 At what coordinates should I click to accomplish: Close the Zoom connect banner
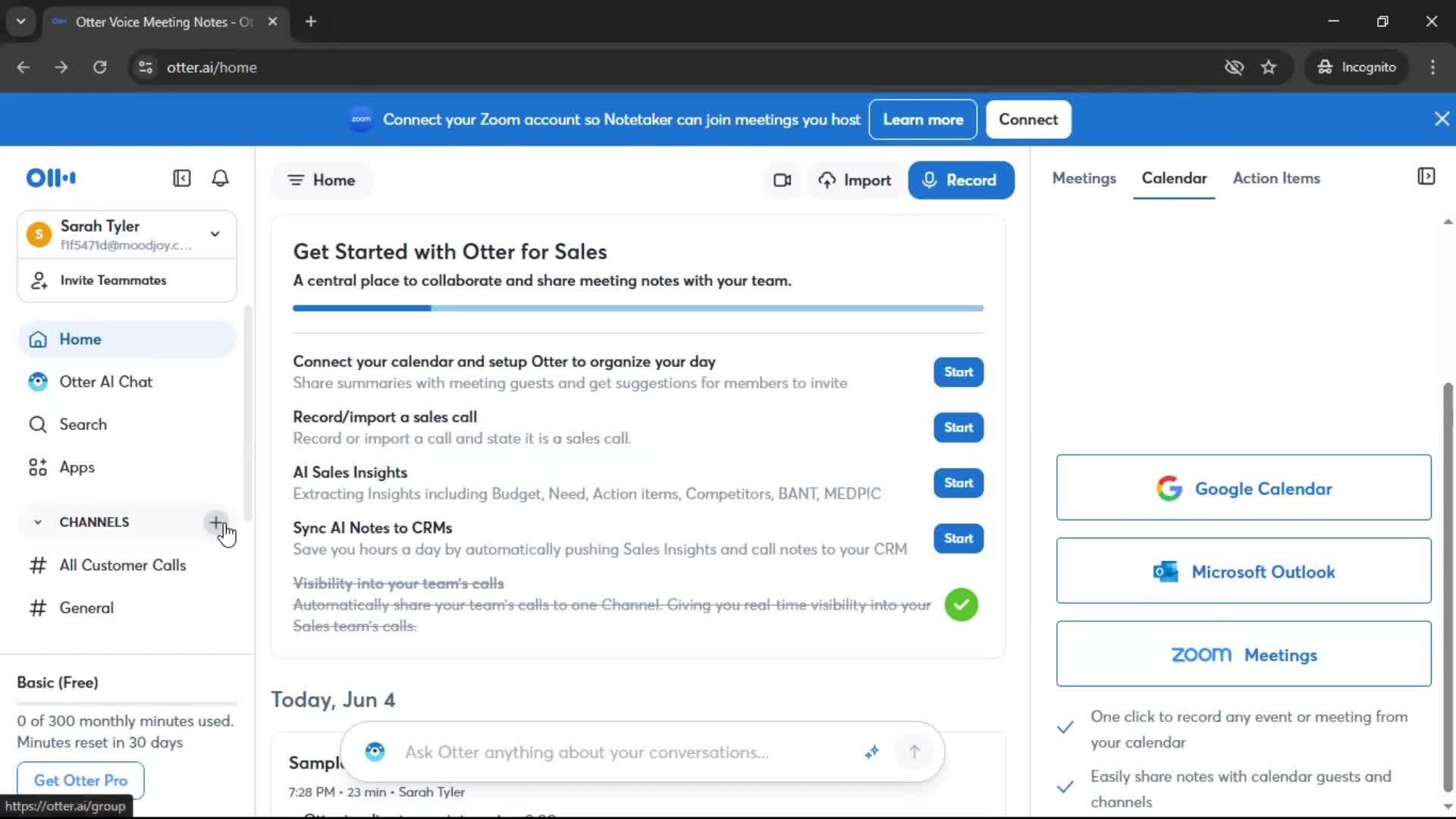1442,119
